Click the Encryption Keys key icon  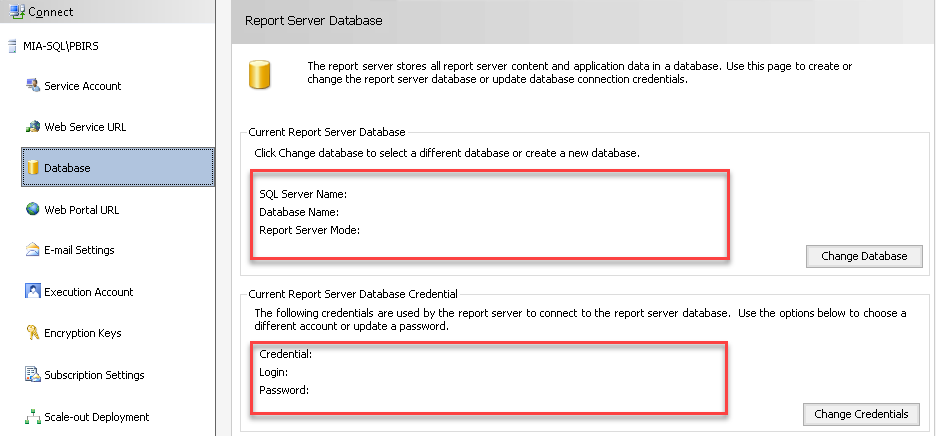pyautogui.click(x=33, y=333)
